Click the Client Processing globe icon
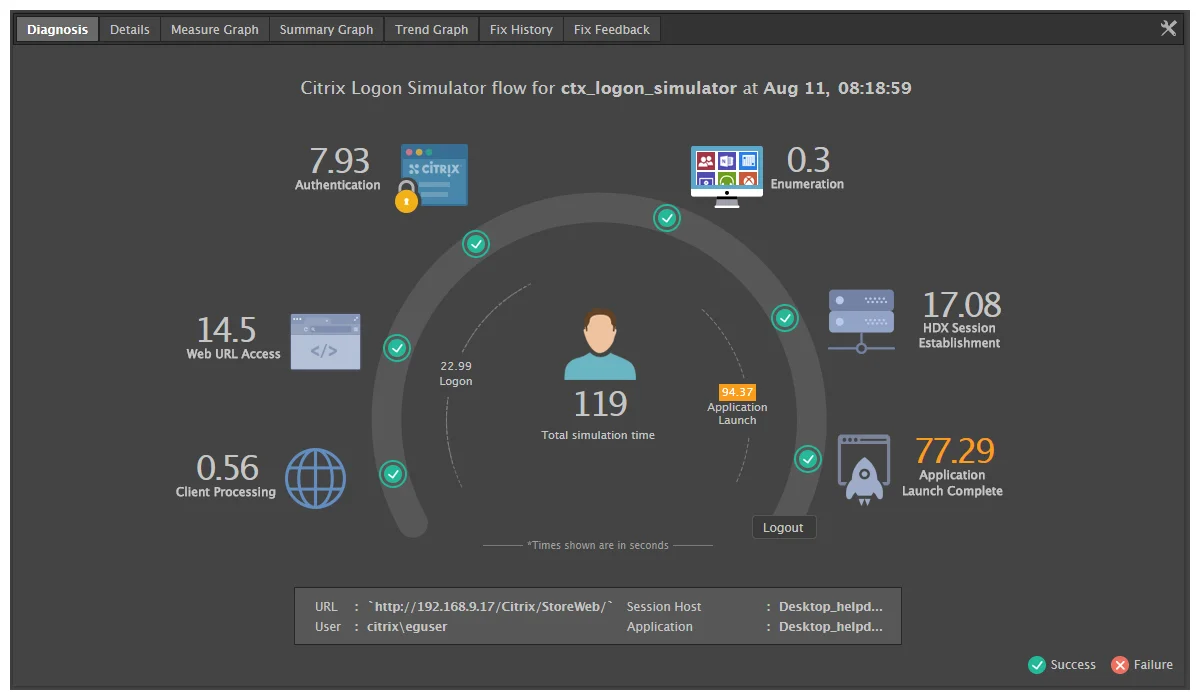 tap(315, 478)
